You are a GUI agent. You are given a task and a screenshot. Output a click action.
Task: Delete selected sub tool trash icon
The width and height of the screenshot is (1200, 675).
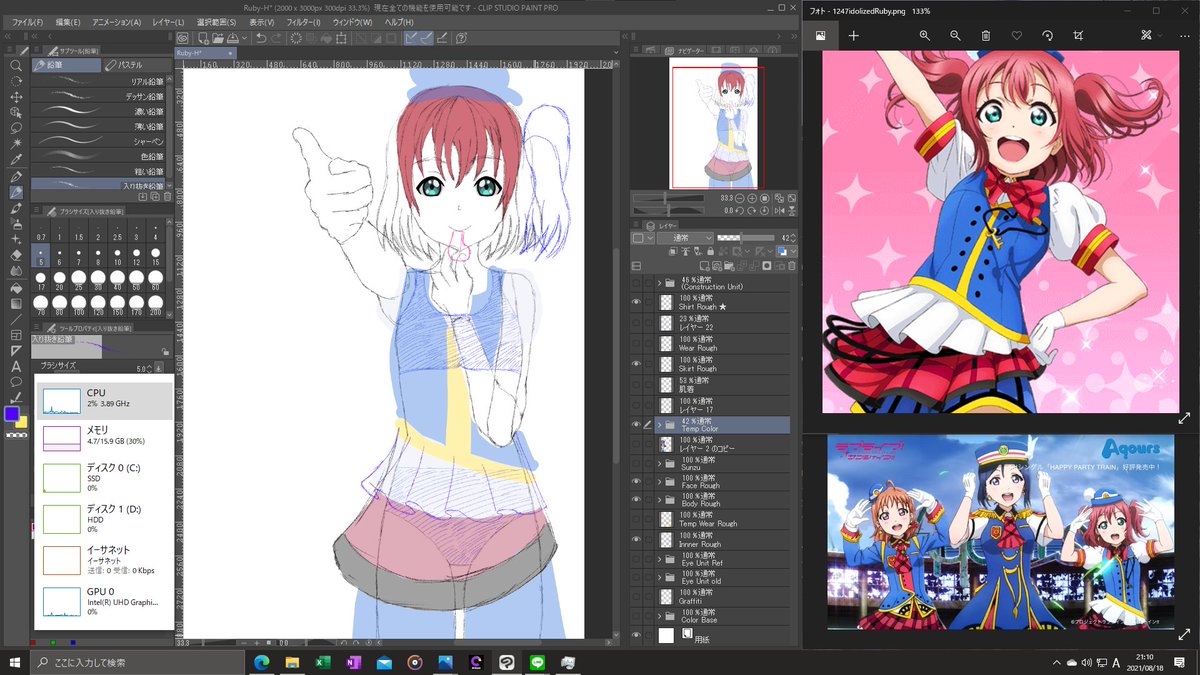tap(166, 196)
